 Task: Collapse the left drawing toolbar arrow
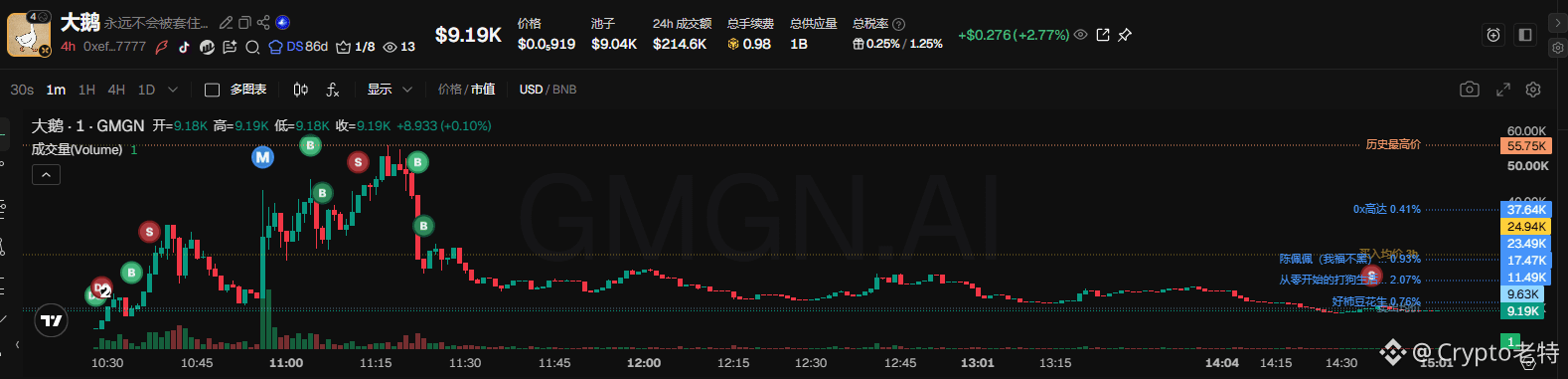17,345
